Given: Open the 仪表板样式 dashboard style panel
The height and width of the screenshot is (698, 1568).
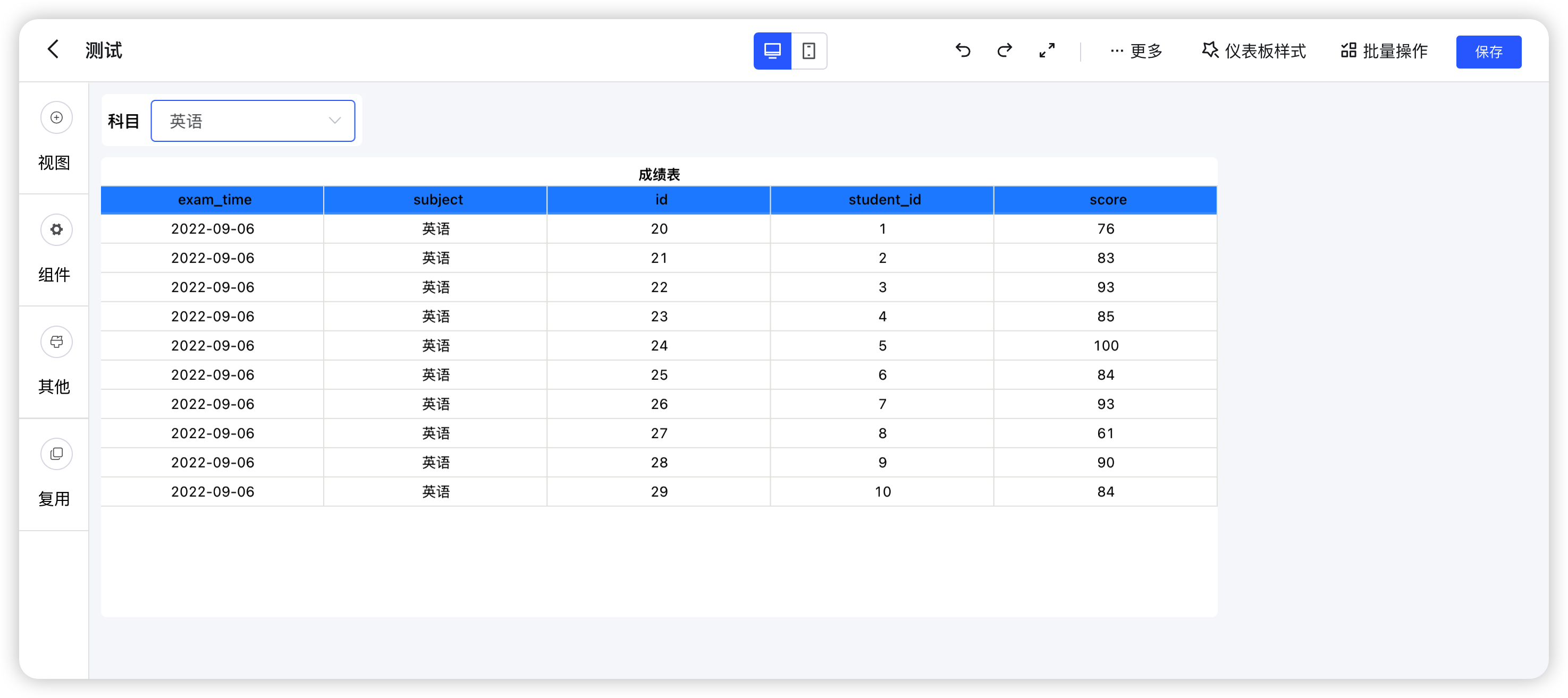Looking at the screenshot, I should [x=1253, y=51].
